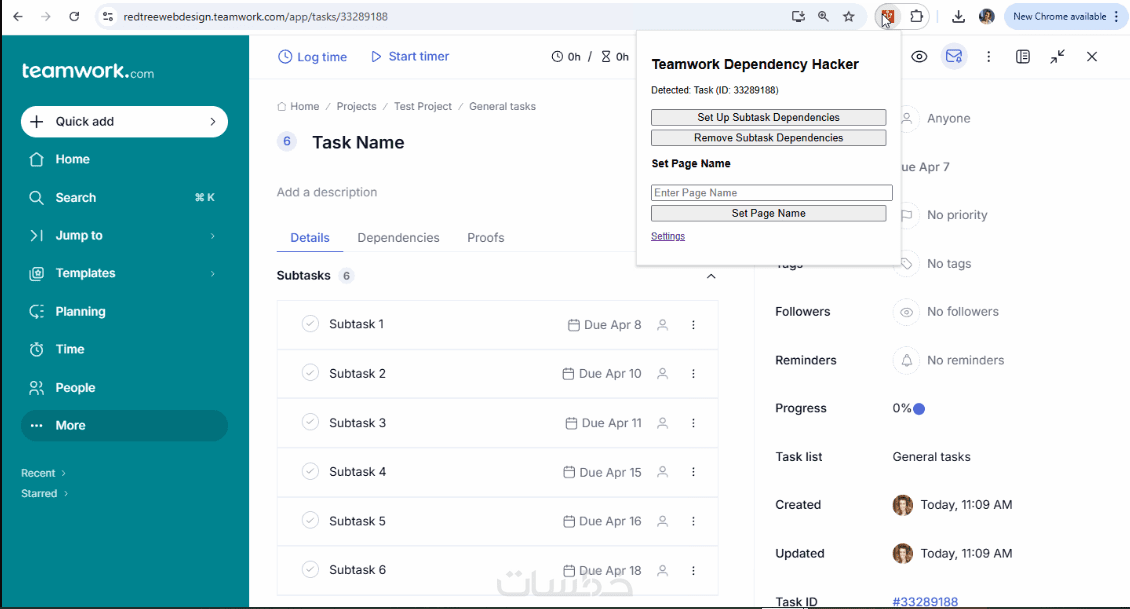
Task: Open the Proofs tab
Action: [485, 238]
